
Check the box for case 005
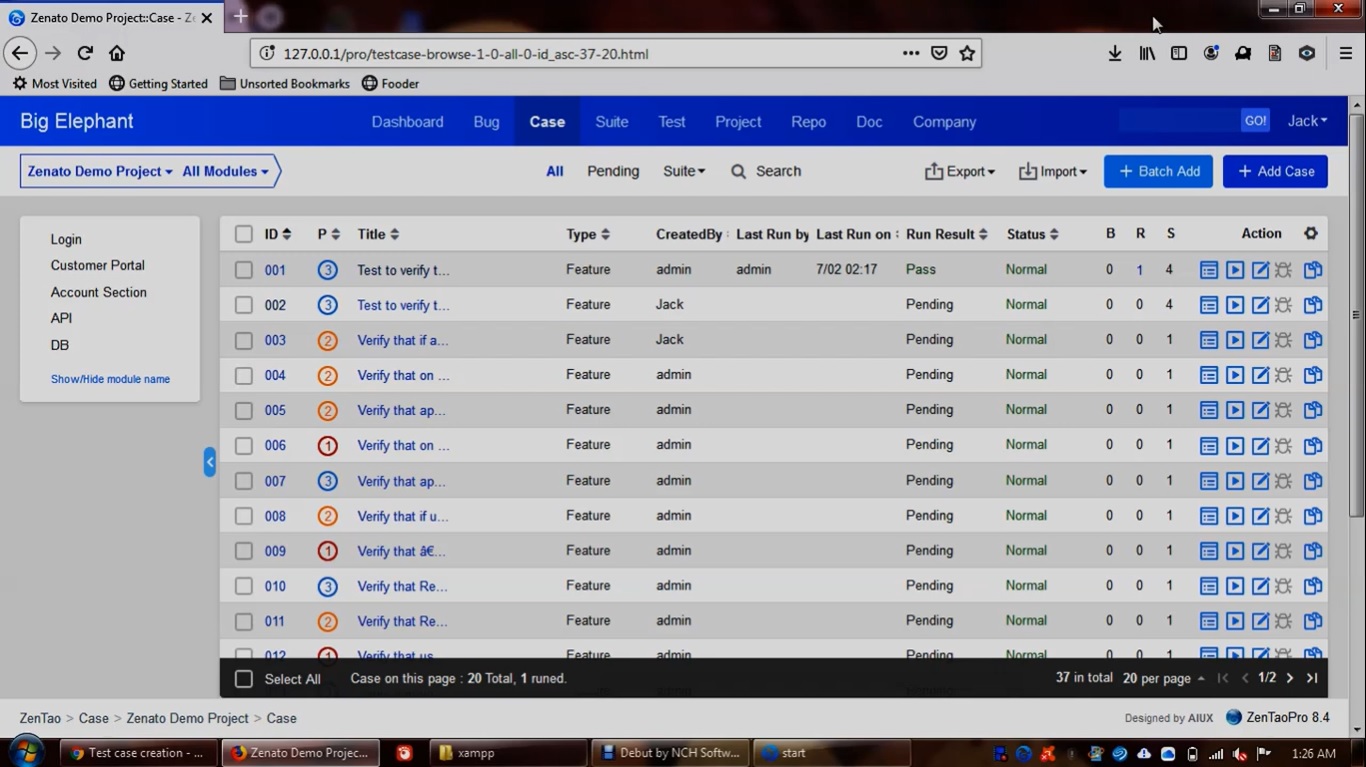tap(244, 410)
